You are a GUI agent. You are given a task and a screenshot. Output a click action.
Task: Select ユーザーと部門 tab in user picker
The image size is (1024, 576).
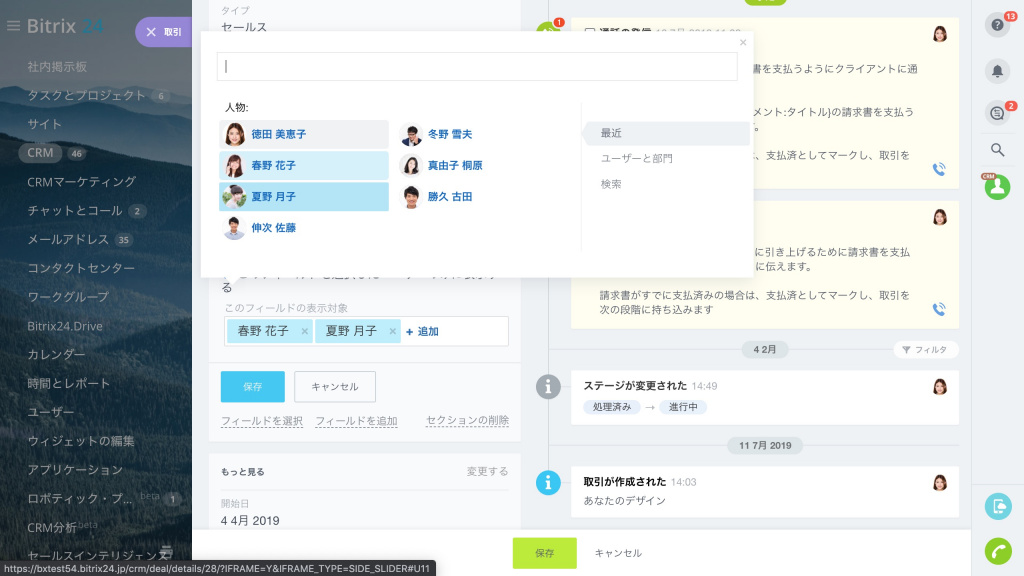pyautogui.click(x=636, y=158)
